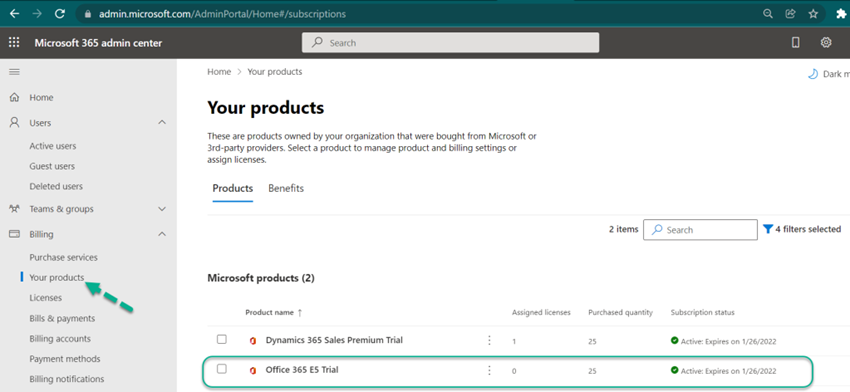Click the browser forward arrow

coord(37,14)
